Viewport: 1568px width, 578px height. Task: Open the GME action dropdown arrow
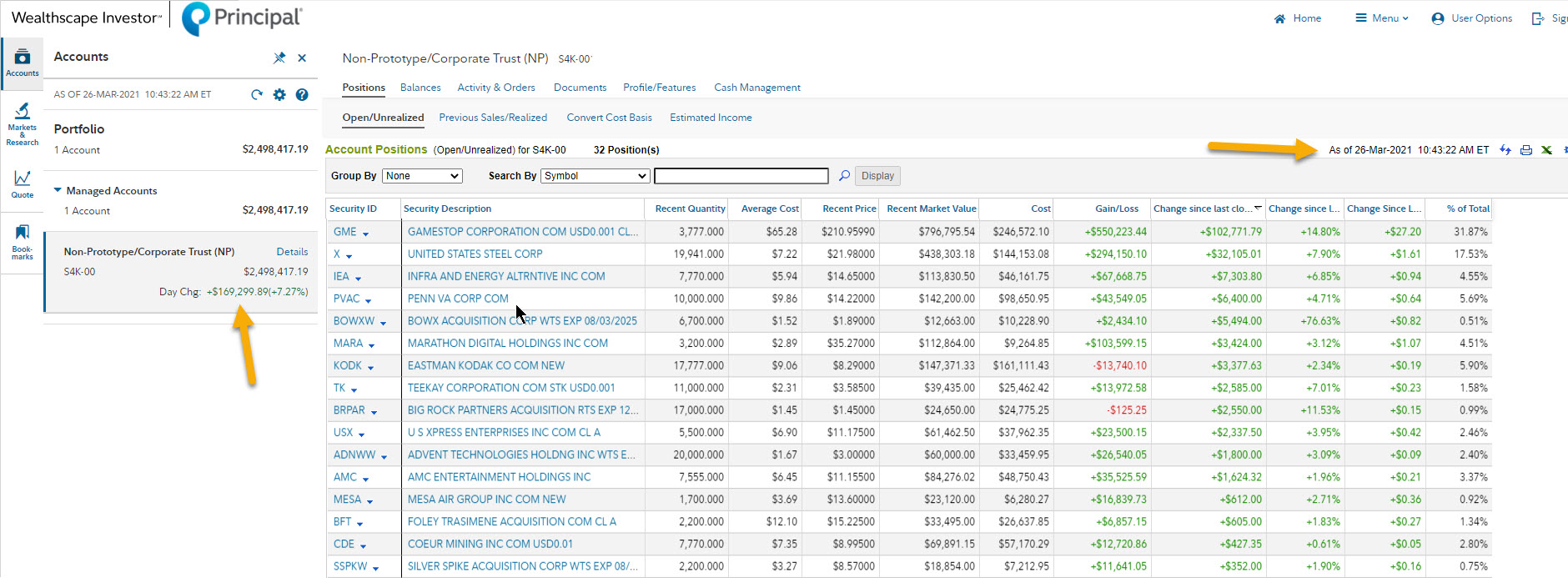(x=365, y=234)
